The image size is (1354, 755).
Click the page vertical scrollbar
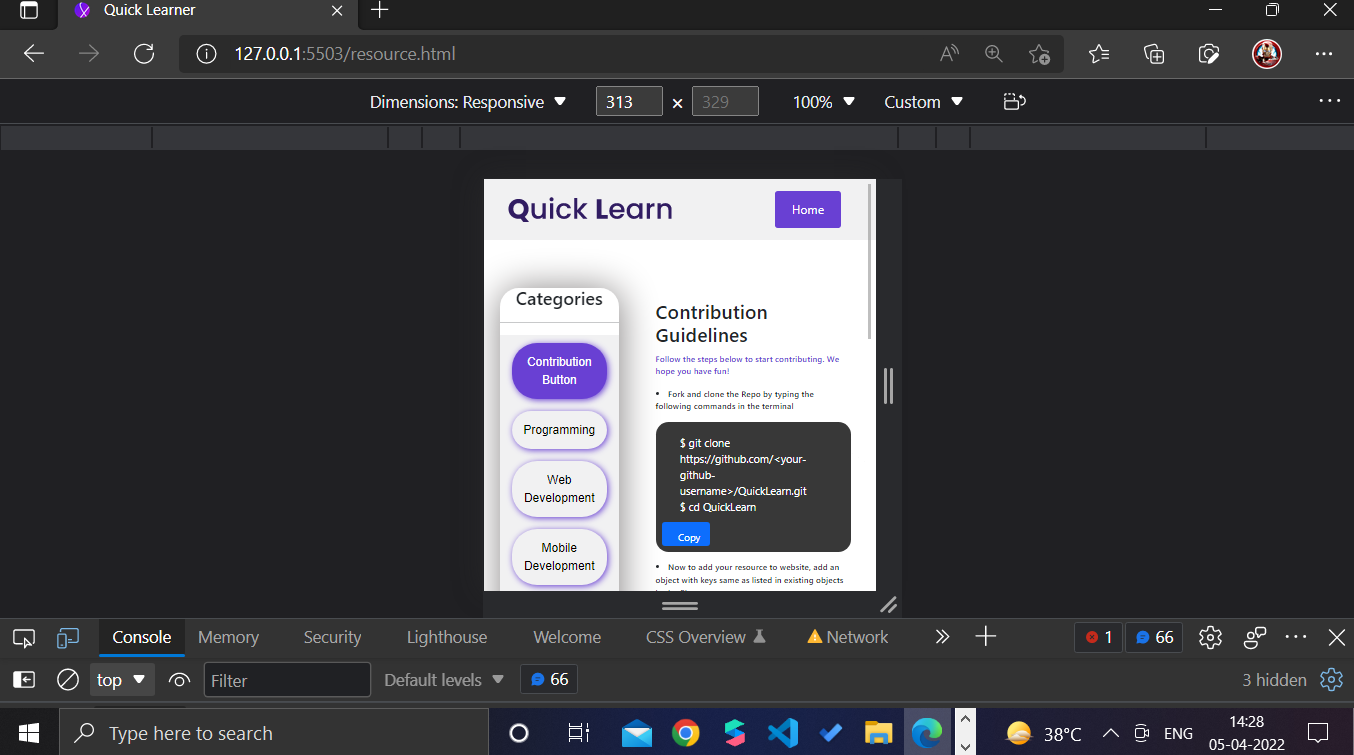tap(871, 261)
